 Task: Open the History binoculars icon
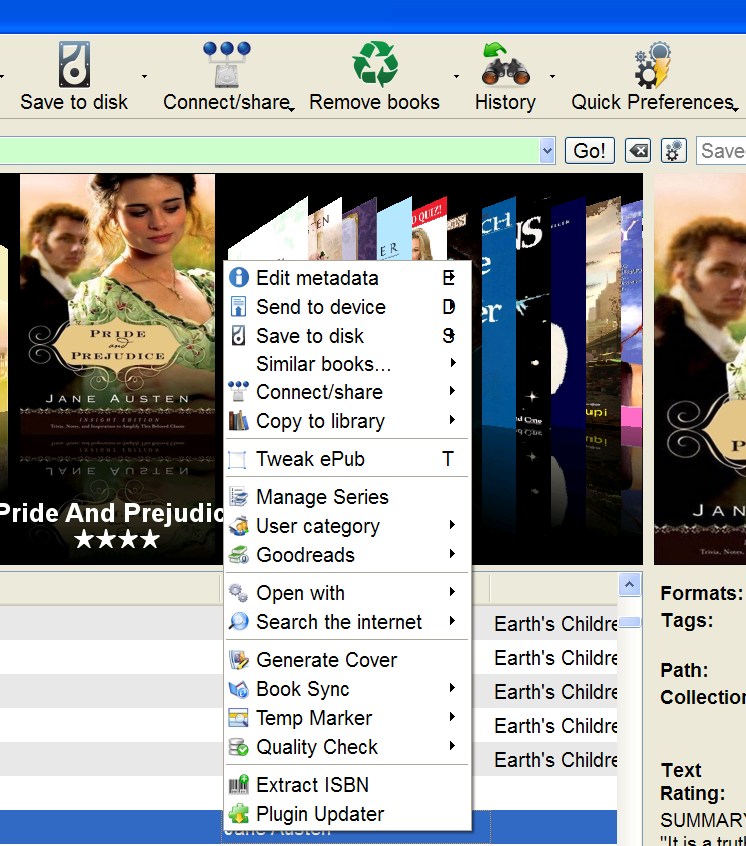[505, 64]
